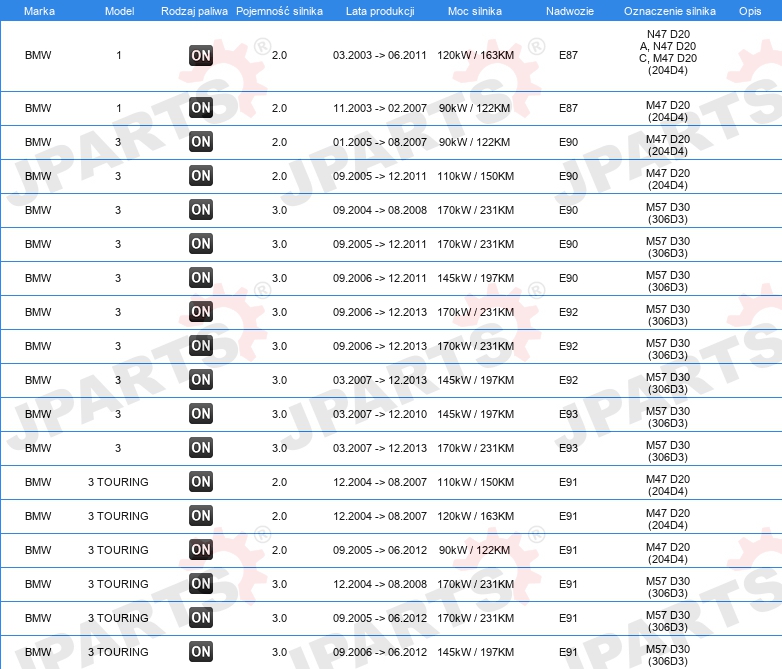Select 145kW / 197KM in the E93 row

[x=475, y=414]
